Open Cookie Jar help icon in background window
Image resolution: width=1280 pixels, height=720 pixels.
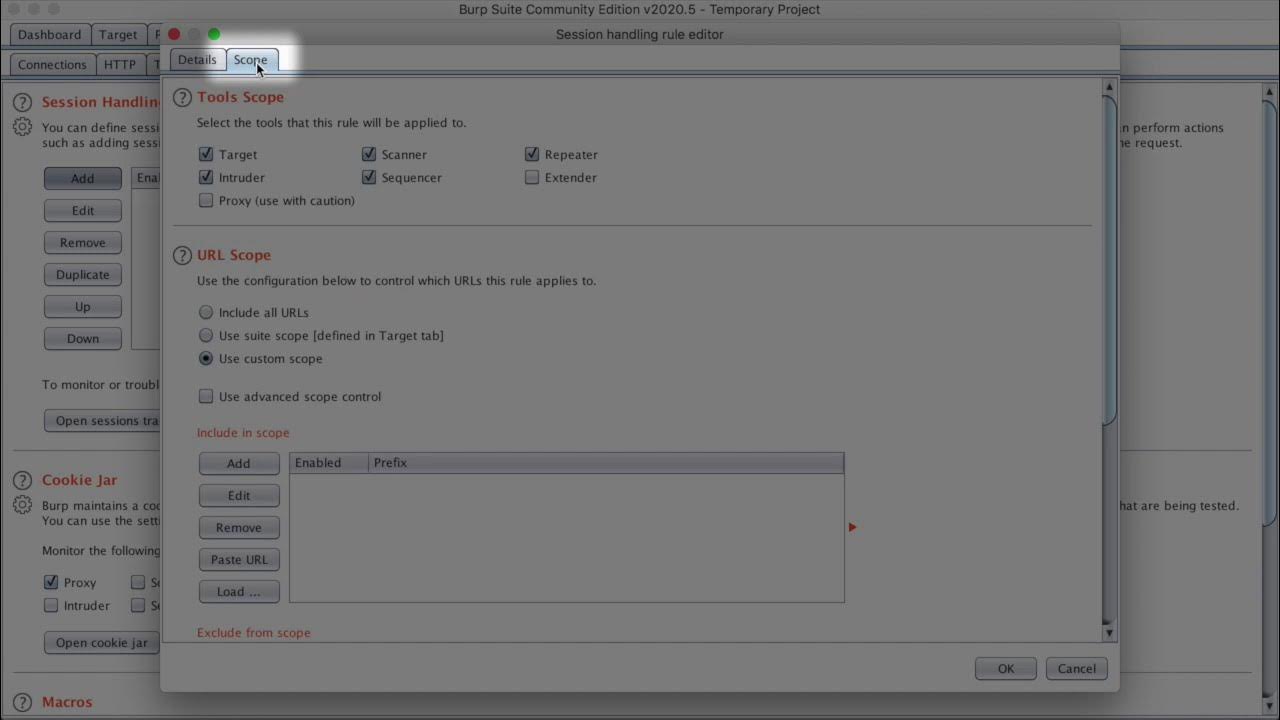tap(22, 480)
